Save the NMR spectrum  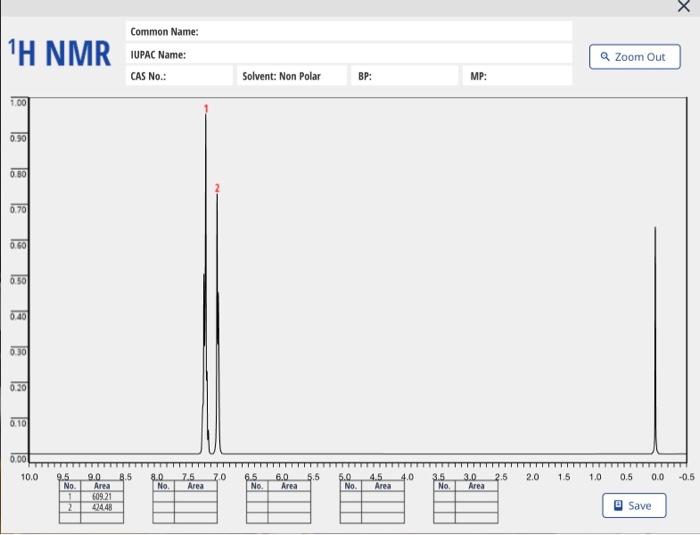pyautogui.click(x=634, y=506)
